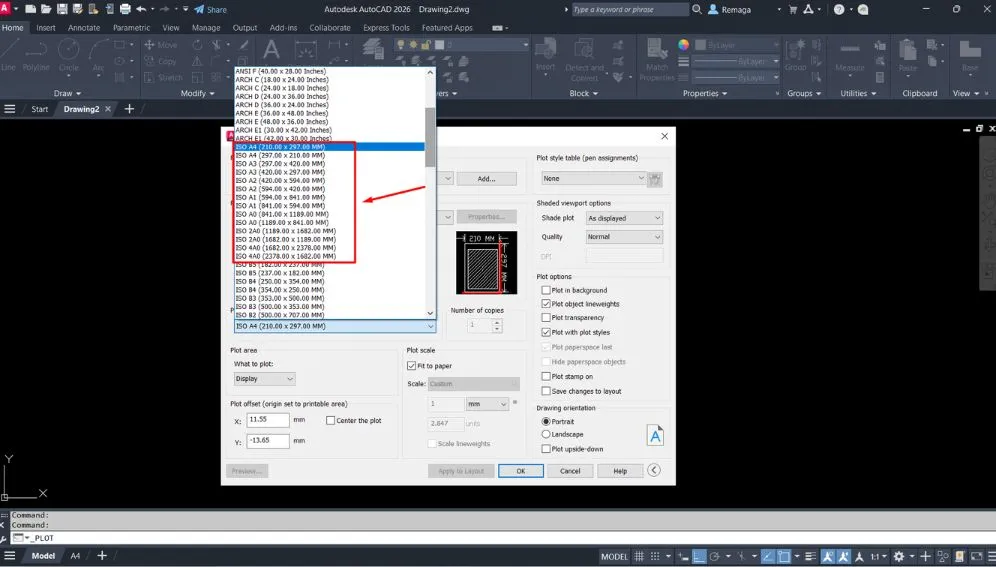
Task: Toggle ortho mode in the status bar
Action: pos(701,557)
